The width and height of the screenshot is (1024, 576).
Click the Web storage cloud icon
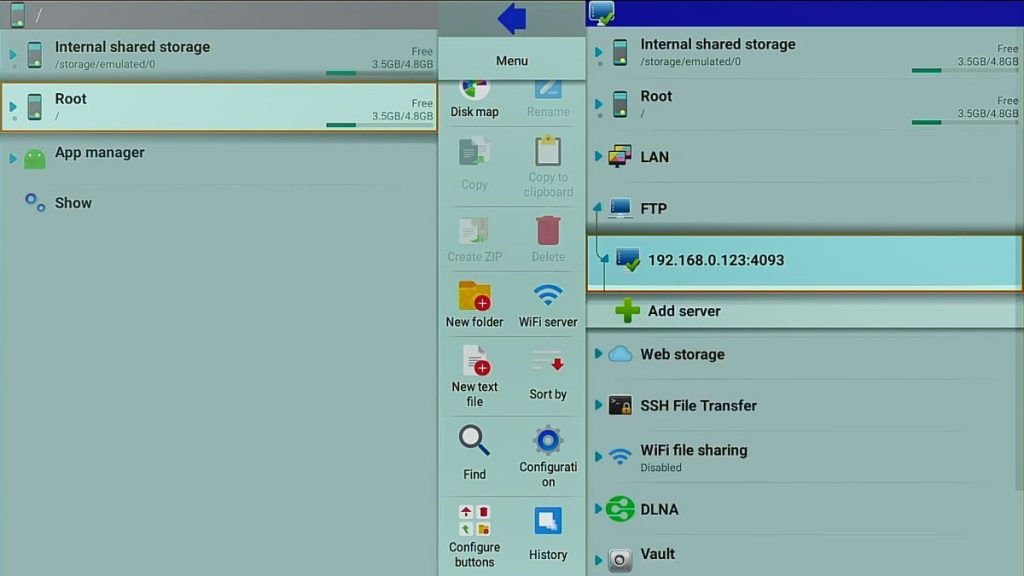click(620, 354)
